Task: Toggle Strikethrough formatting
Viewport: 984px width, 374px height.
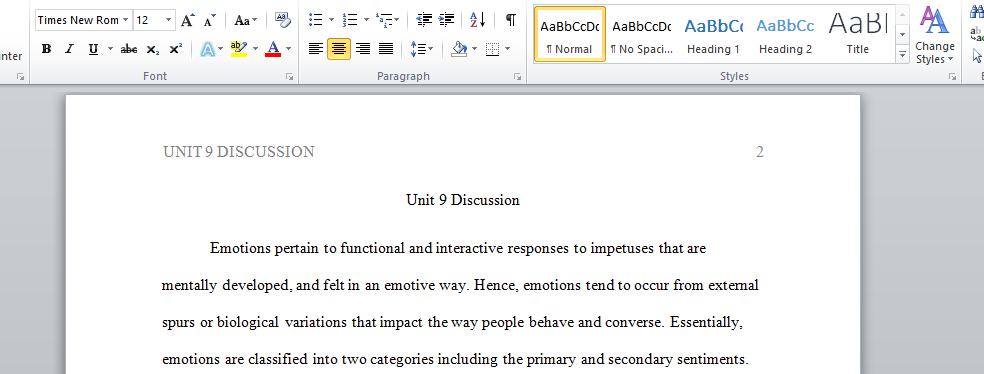Action: (129, 49)
